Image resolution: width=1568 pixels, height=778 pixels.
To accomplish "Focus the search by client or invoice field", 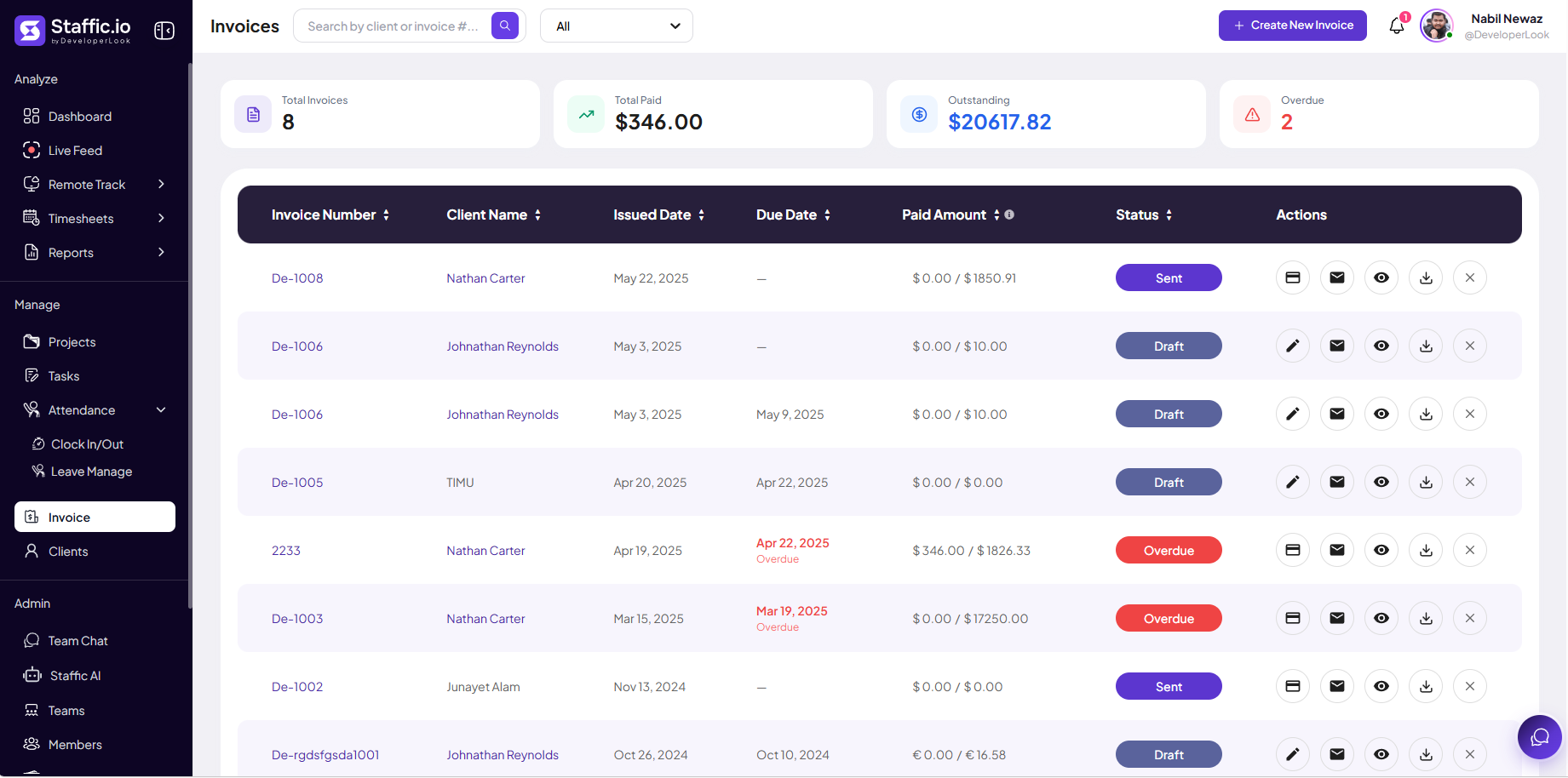I will pyautogui.click(x=392, y=26).
